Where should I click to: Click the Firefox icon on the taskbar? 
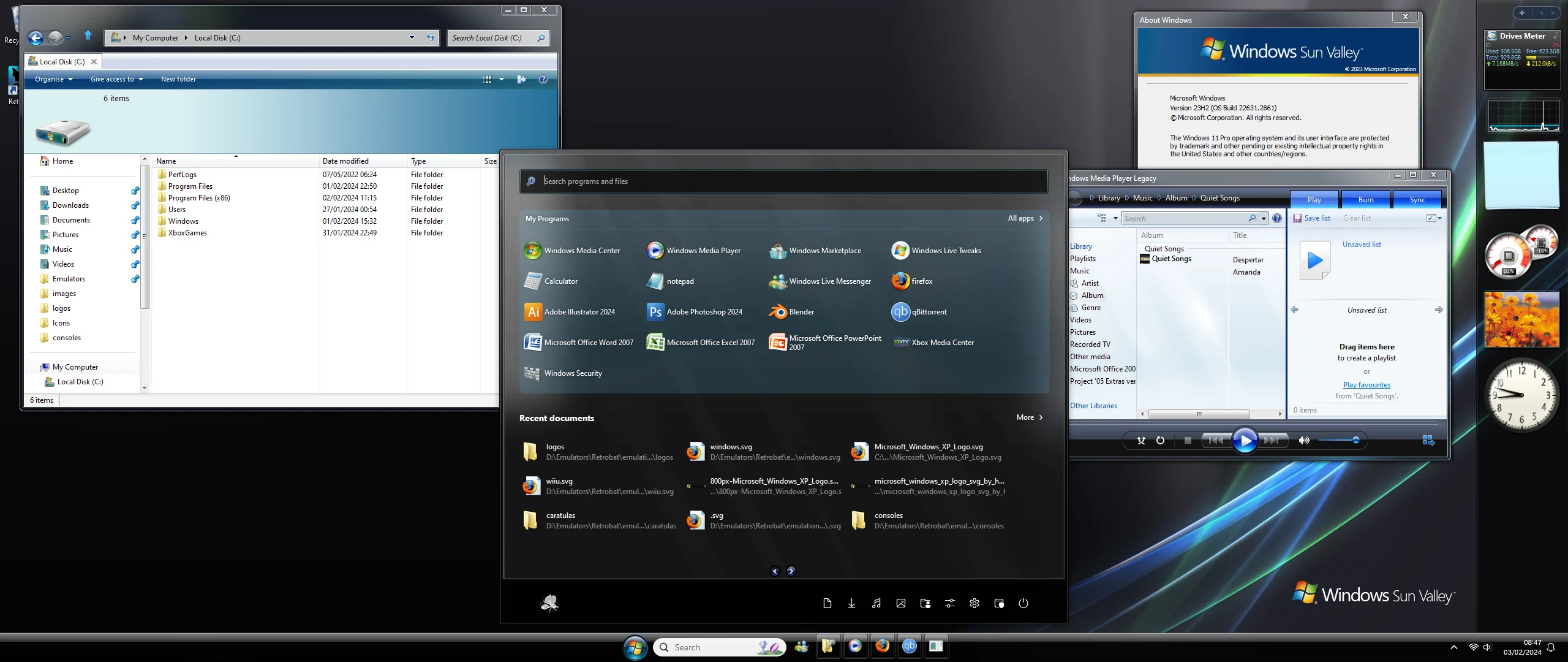point(882,646)
